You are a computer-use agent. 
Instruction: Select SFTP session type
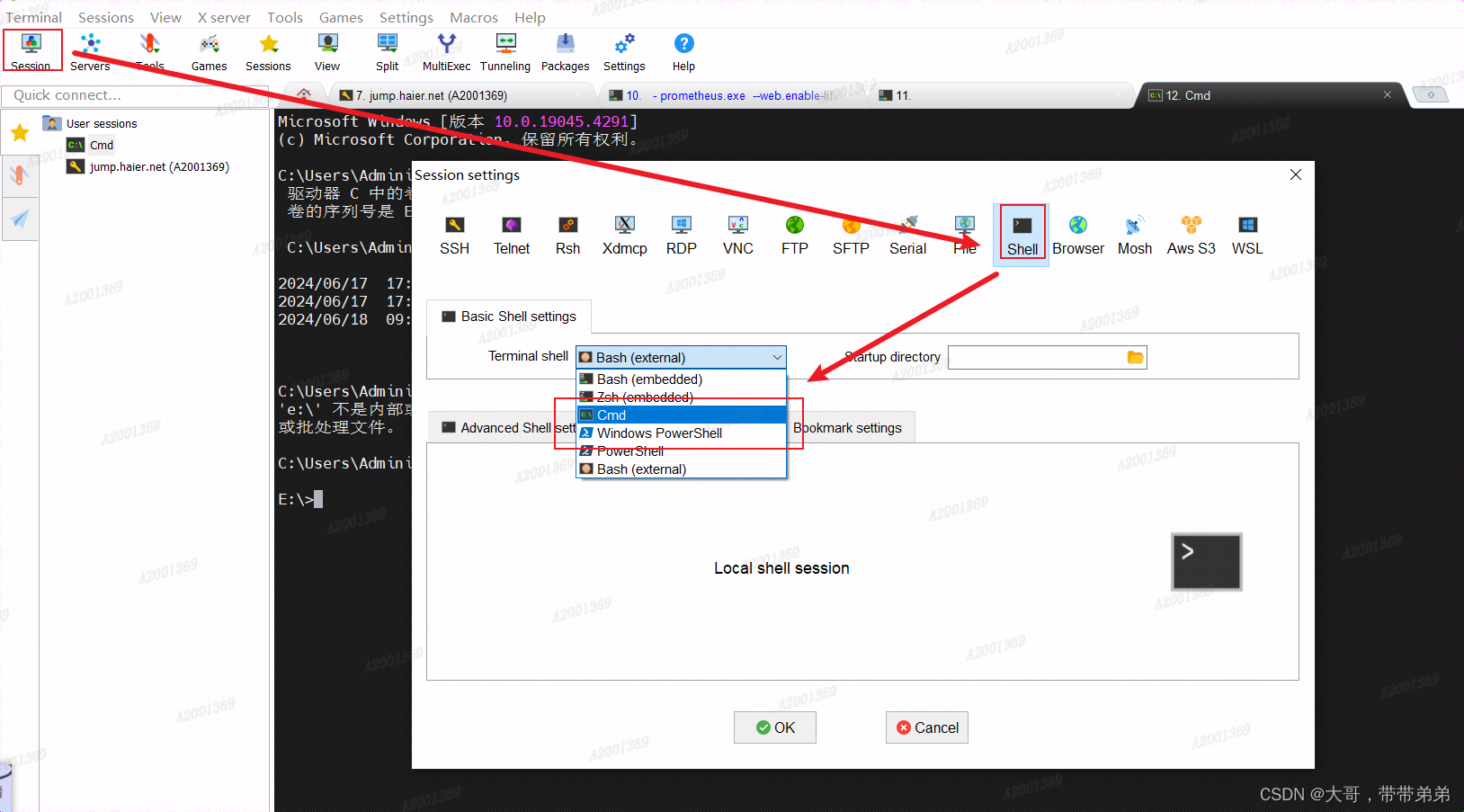(x=851, y=236)
